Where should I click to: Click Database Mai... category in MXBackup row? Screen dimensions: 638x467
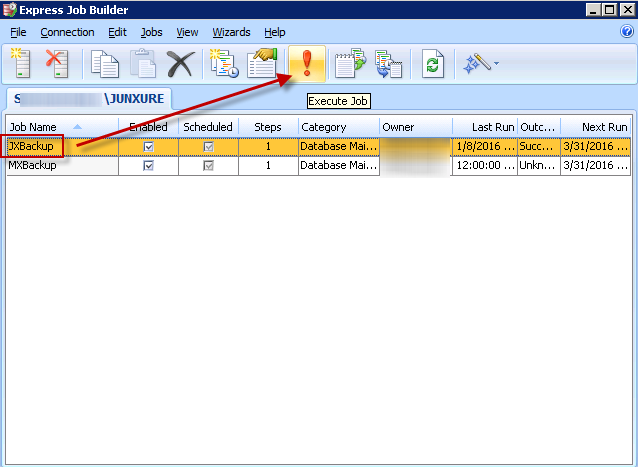point(339,166)
